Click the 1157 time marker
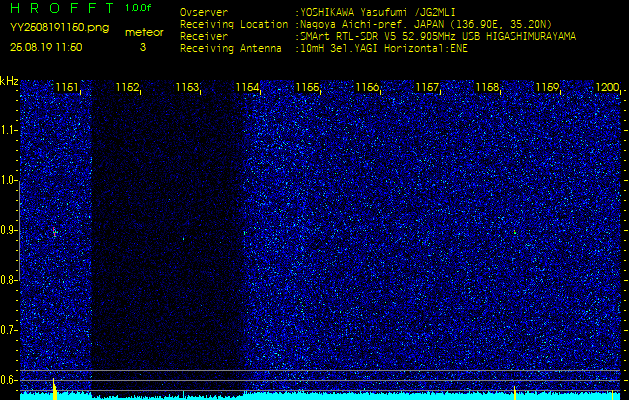This screenshot has height=400, width=629. (428, 87)
